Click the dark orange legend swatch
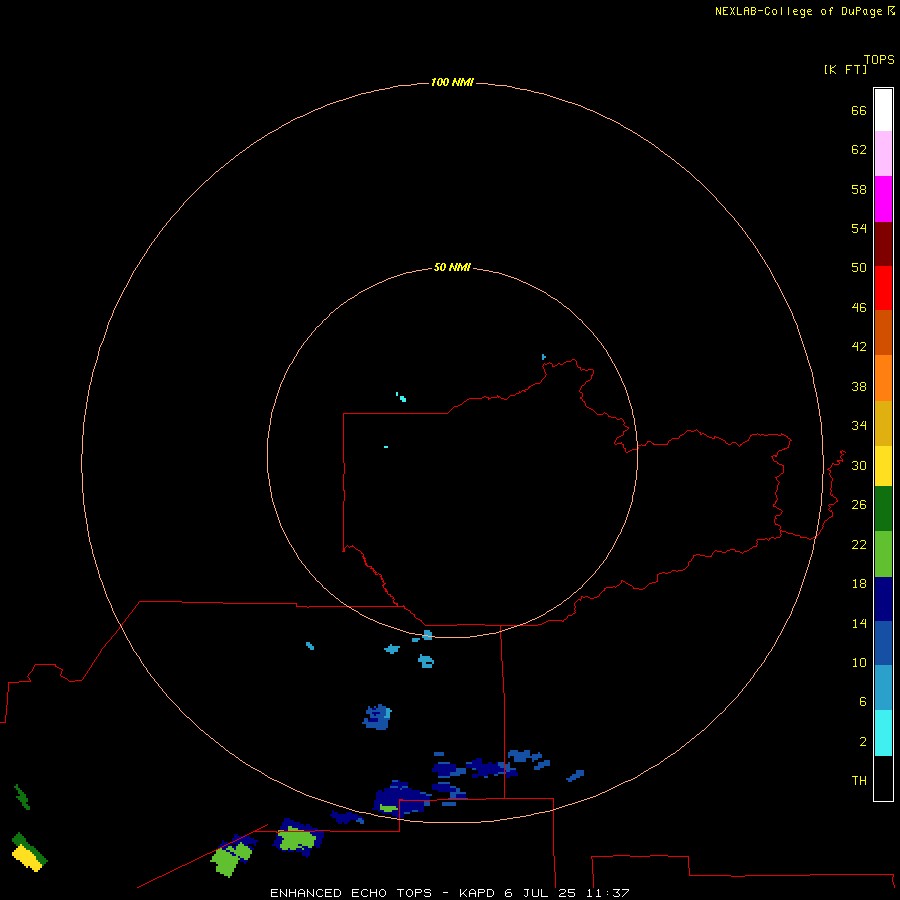 click(x=883, y=333)
